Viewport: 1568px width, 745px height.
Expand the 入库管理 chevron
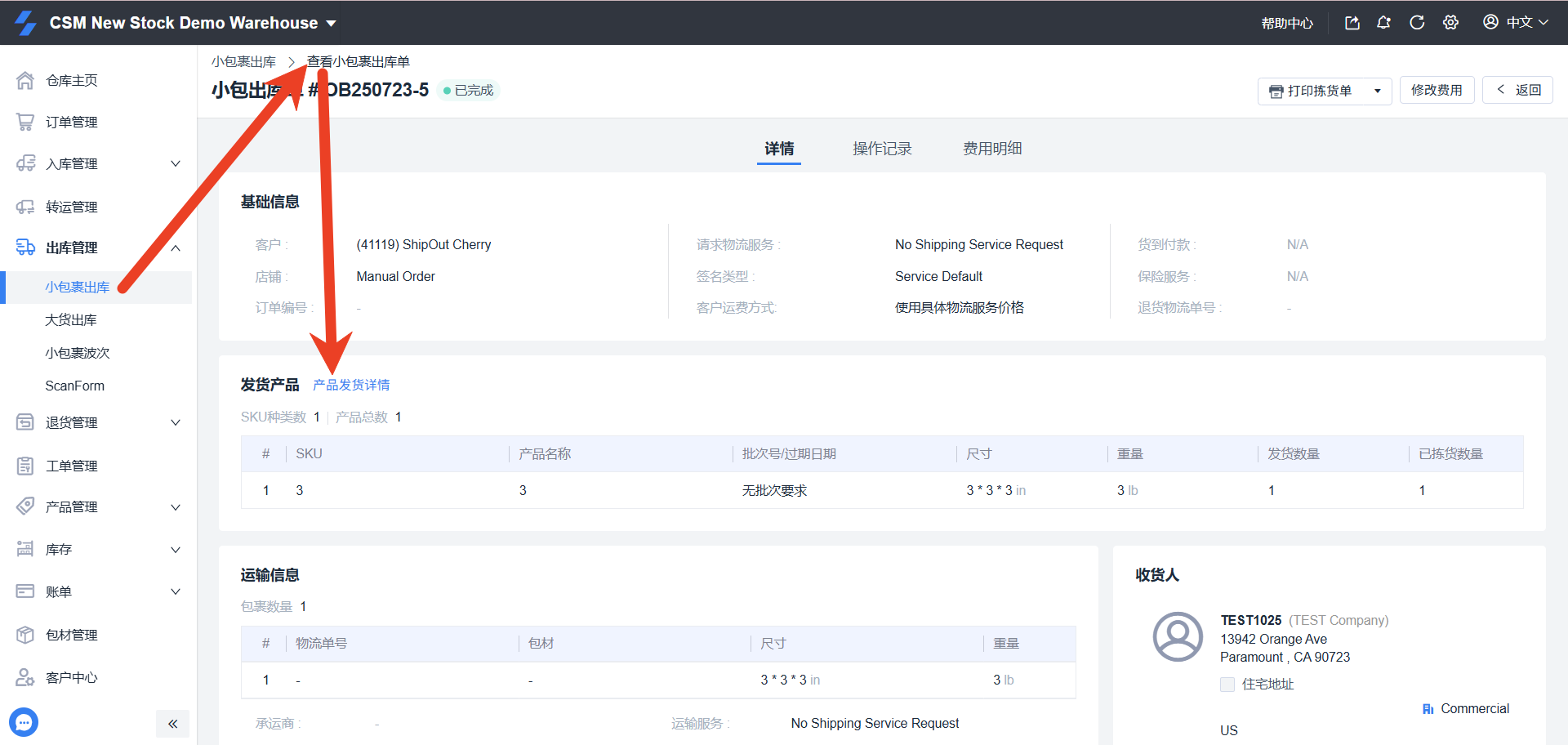176,163
